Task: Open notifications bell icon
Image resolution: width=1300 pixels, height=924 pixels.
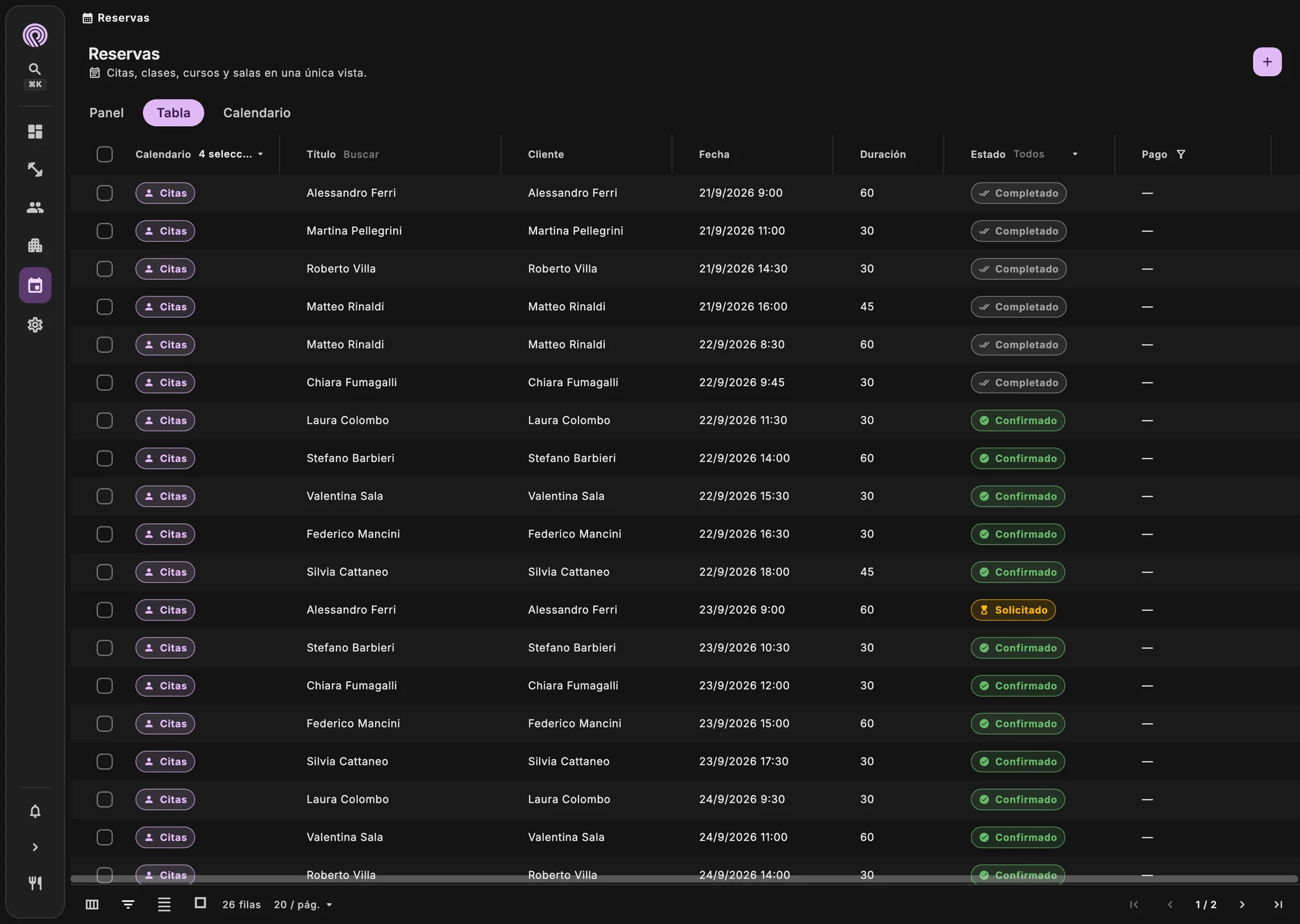Action: (35, 811)
